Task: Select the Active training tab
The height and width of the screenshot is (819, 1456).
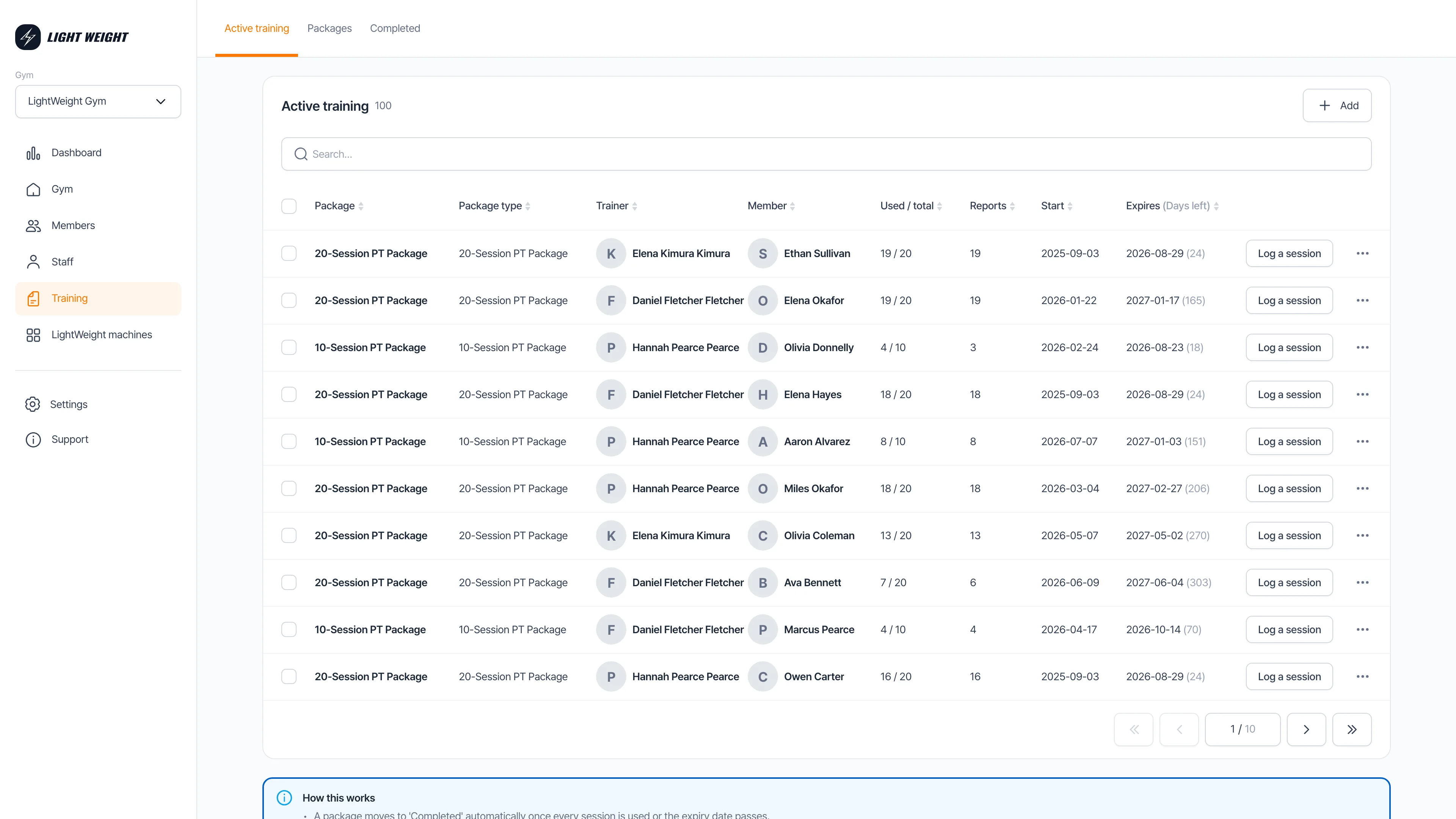Action: coord(257,28)
